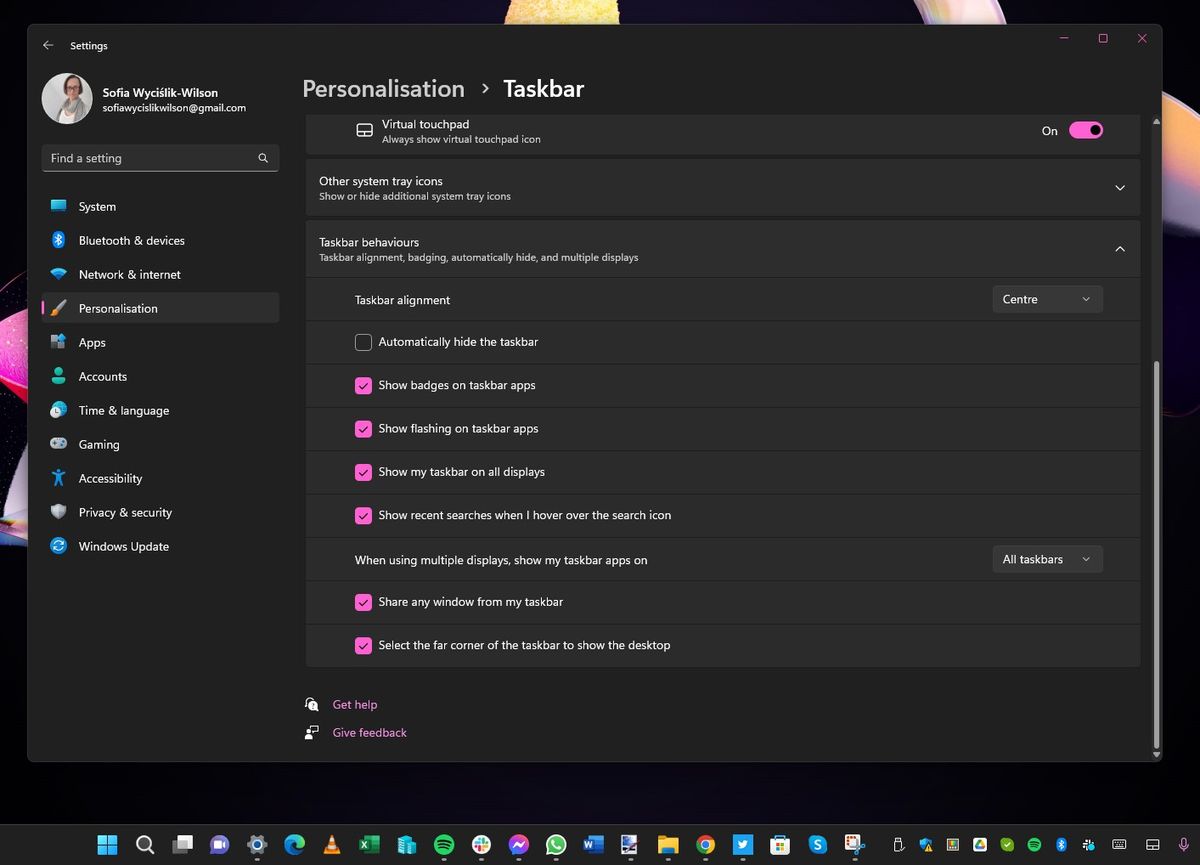Click the Get help link
Viewport: 1200px width, 865px height.
click(x=353, y=704)
